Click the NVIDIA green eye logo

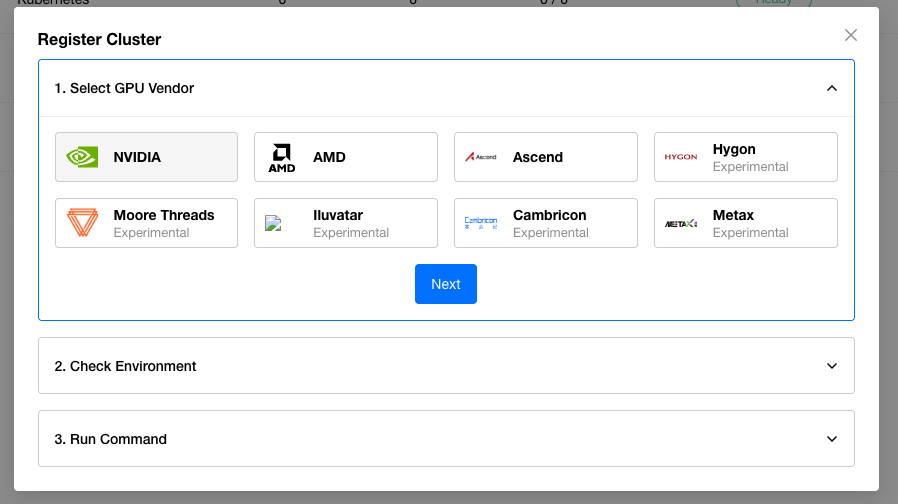pyautogui.click(x=82, y=157)
